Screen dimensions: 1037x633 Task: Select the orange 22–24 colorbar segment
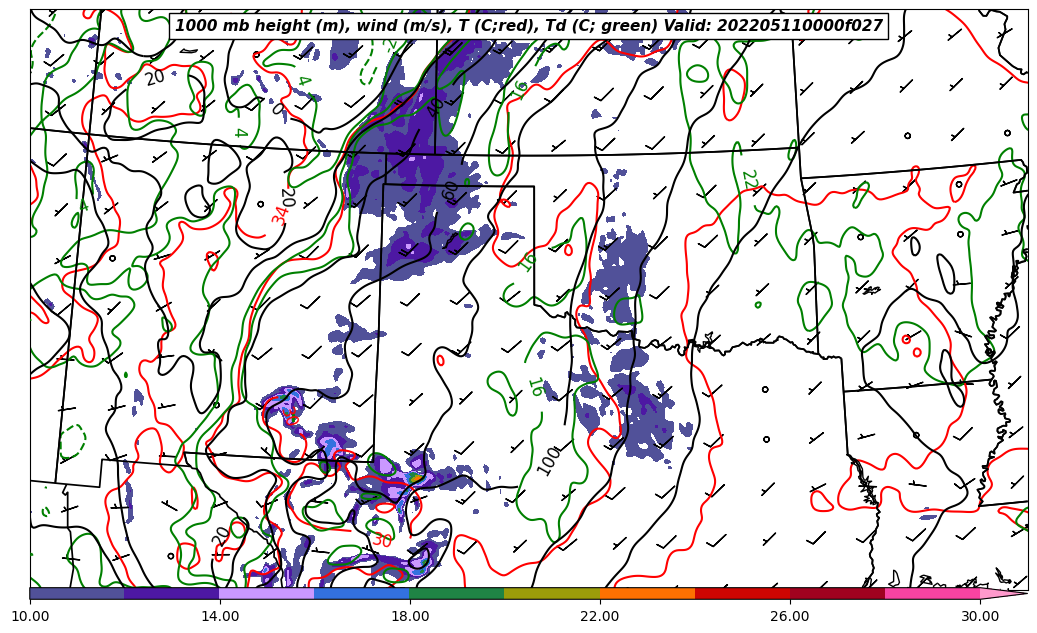647,593
